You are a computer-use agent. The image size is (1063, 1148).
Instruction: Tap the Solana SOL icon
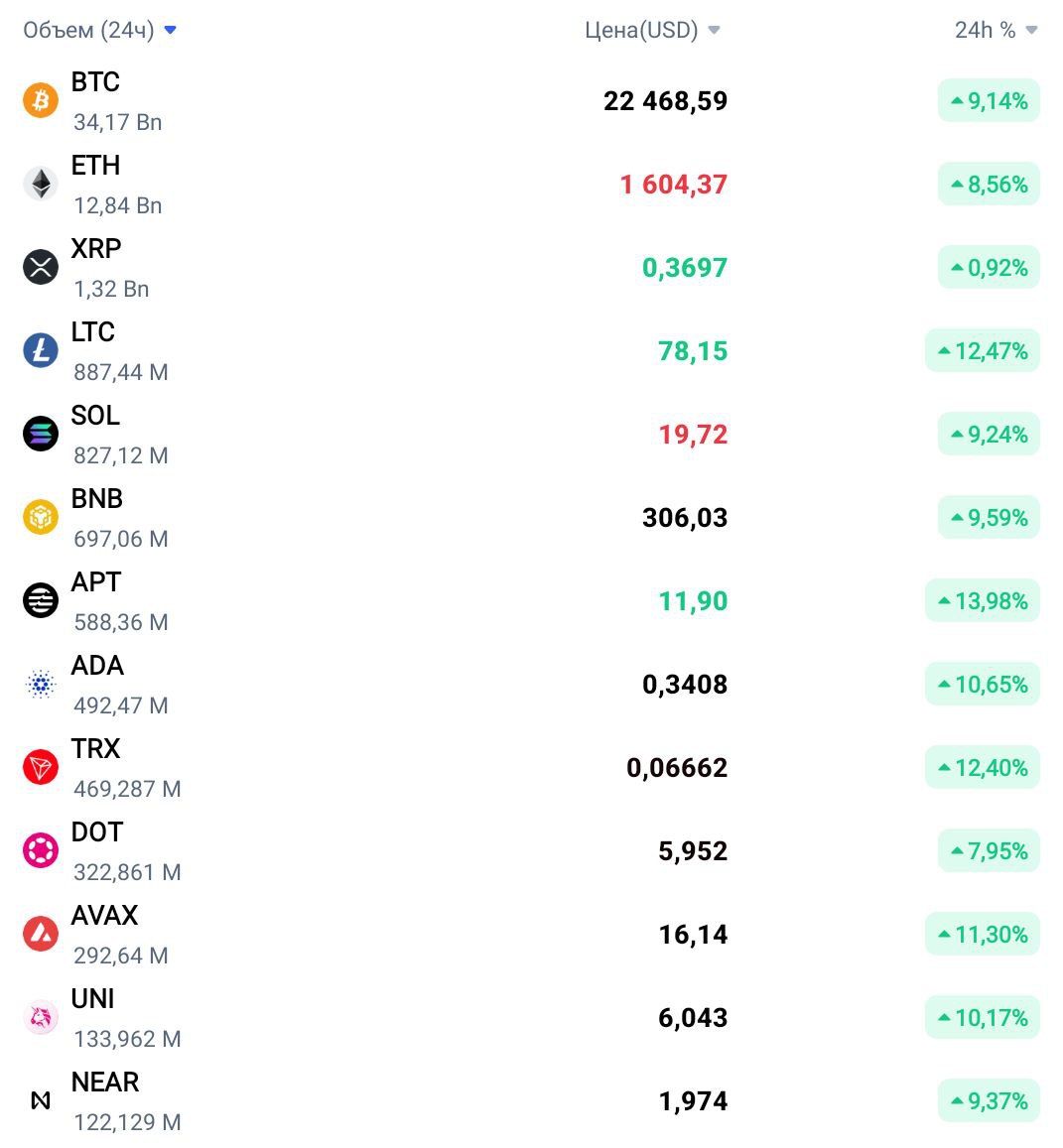click(41, 434)
